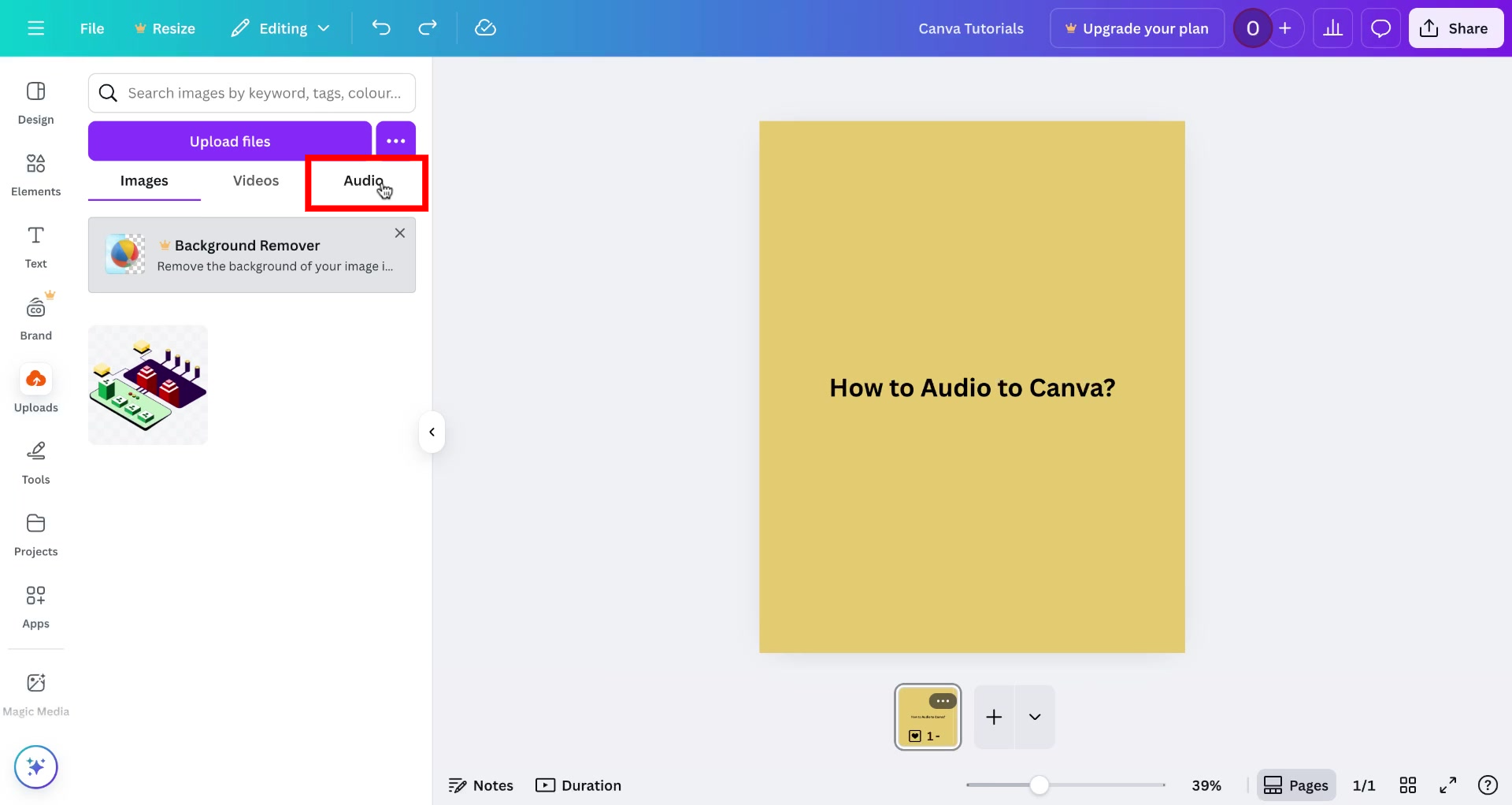
Task: Adjust the zoom slider
Action: click(x=1041, y=785)
